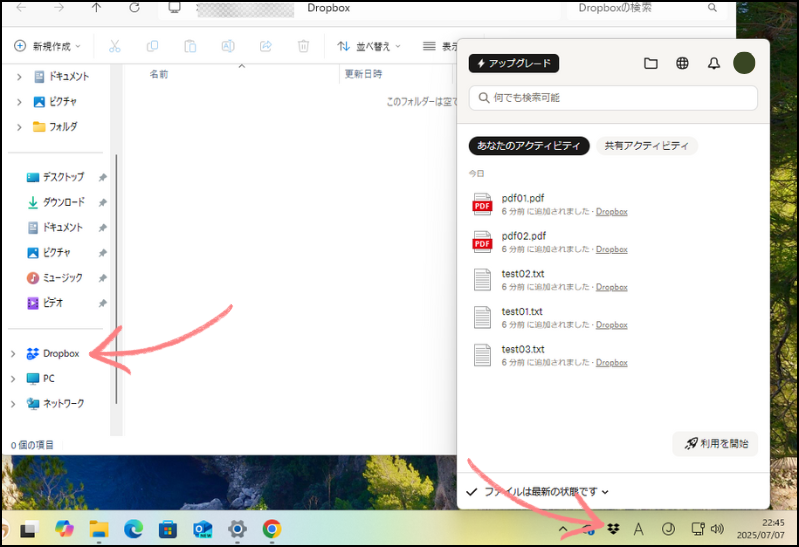This screenshot has height=547, width=799.
Task: Expand the Dropbox tree node chevron
Action: (x=13, y=354)
